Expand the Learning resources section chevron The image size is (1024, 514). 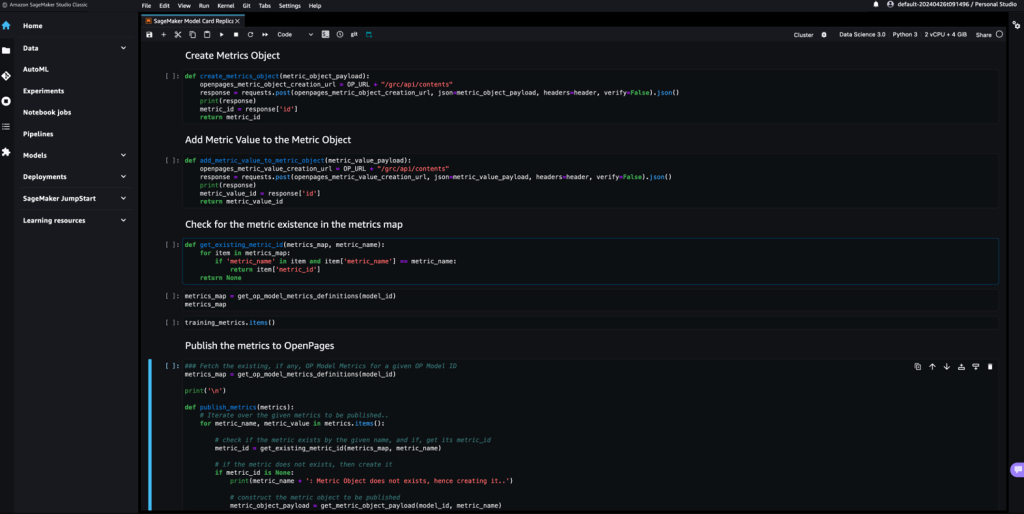point(123,221)
